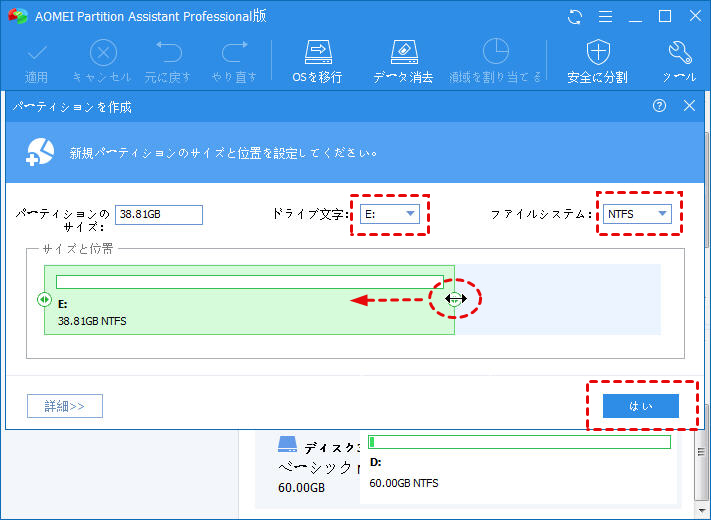Click the 60.00GB disk size text
Viewport: 711px width, 520px height.
[302, 488]
